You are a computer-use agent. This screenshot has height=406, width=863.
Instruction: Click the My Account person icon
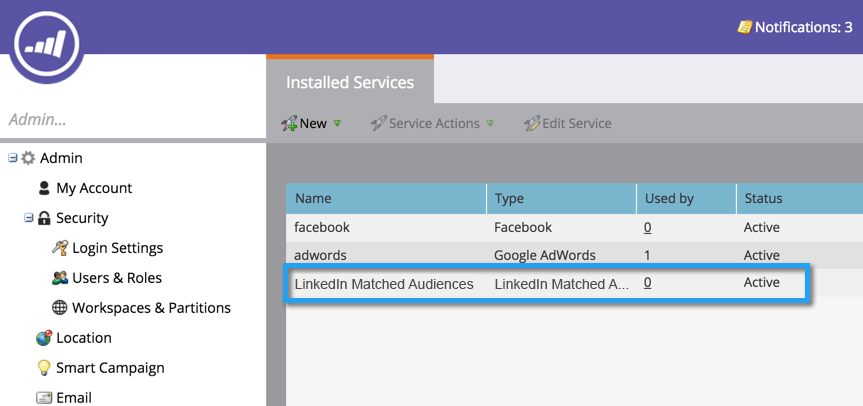tap(44, 188)
